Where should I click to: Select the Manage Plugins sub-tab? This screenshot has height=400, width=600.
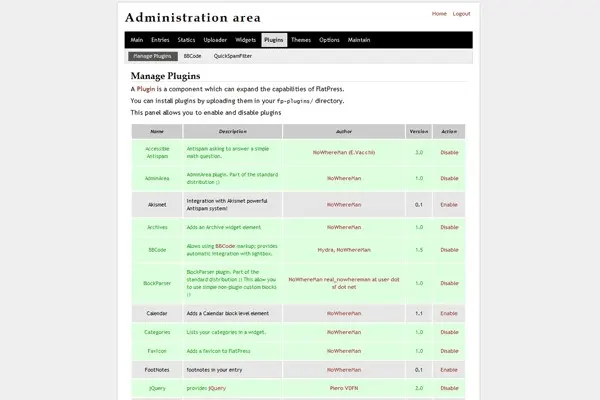[x=154, y=57]
